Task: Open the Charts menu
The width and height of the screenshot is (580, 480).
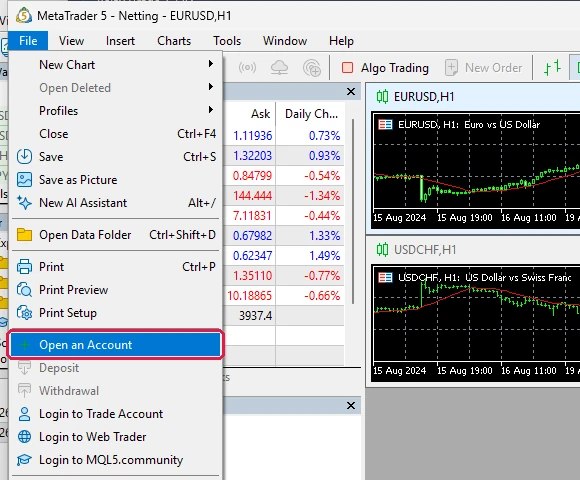Action: pos(174,41)
